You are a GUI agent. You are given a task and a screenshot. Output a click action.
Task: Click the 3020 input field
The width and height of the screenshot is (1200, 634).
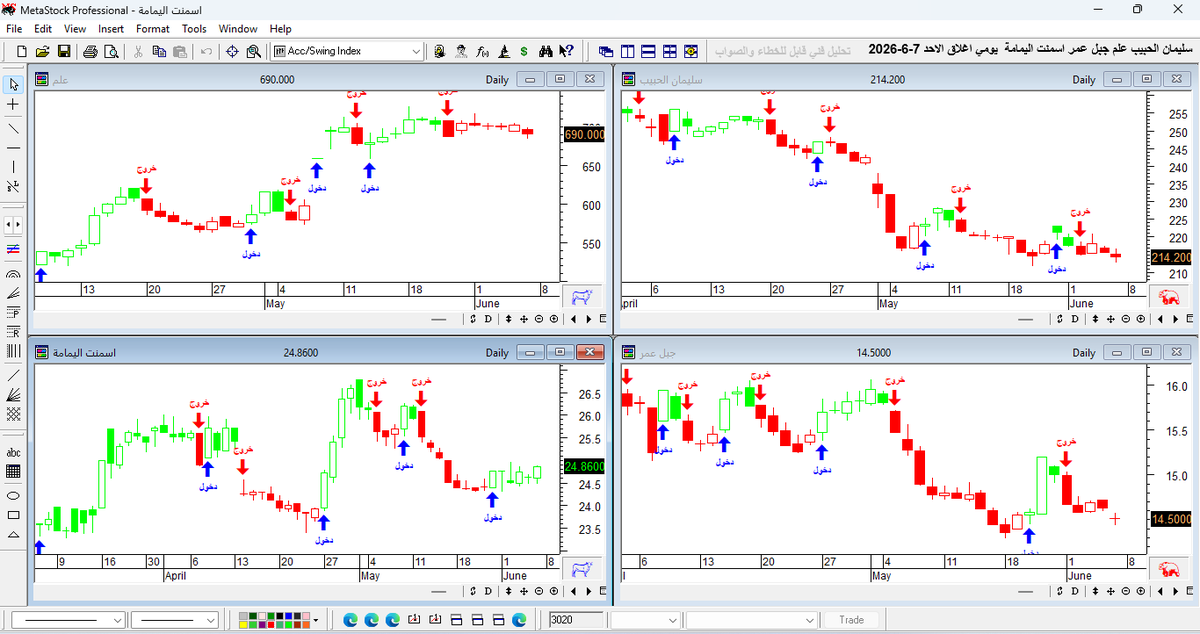[576, 620]
